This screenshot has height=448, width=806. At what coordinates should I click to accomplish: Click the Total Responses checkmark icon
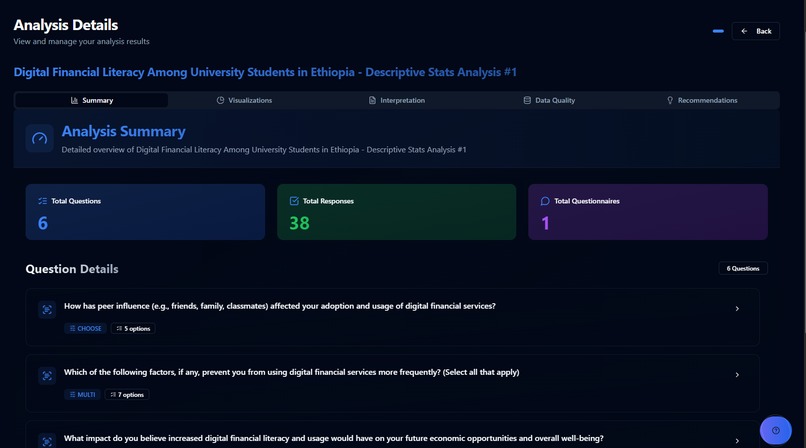294,201
